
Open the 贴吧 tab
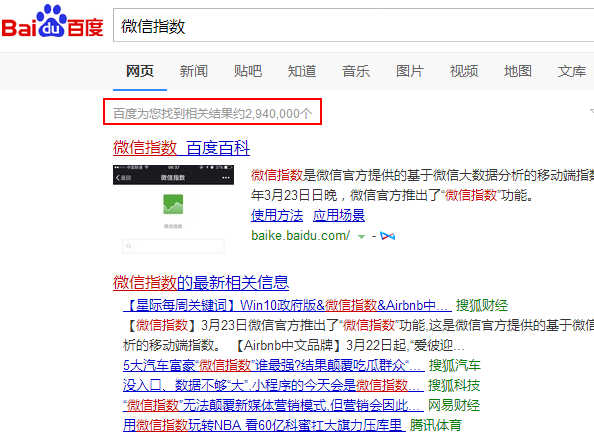(x=248, y=71)
